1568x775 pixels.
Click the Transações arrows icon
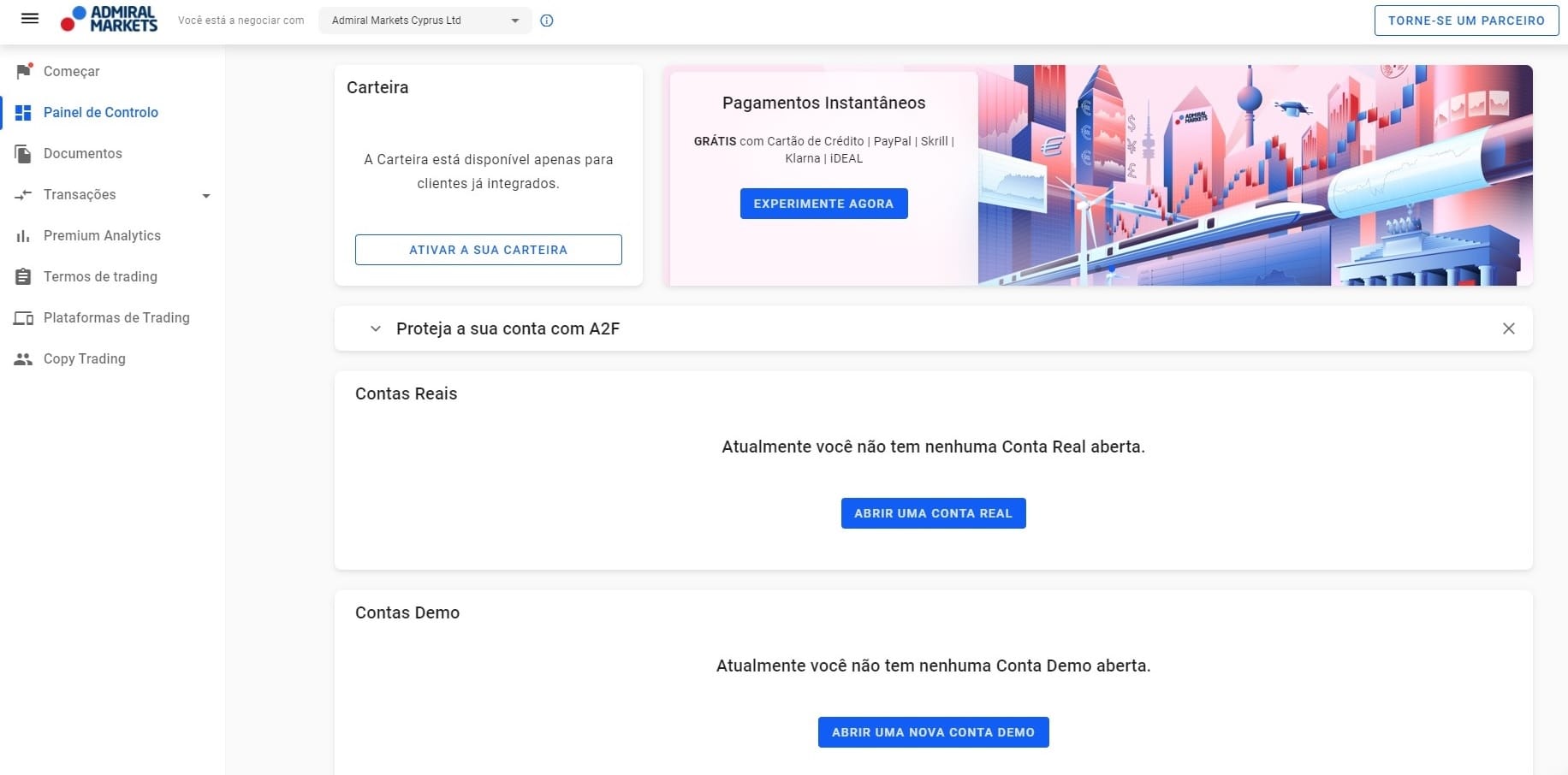point(24,194)
